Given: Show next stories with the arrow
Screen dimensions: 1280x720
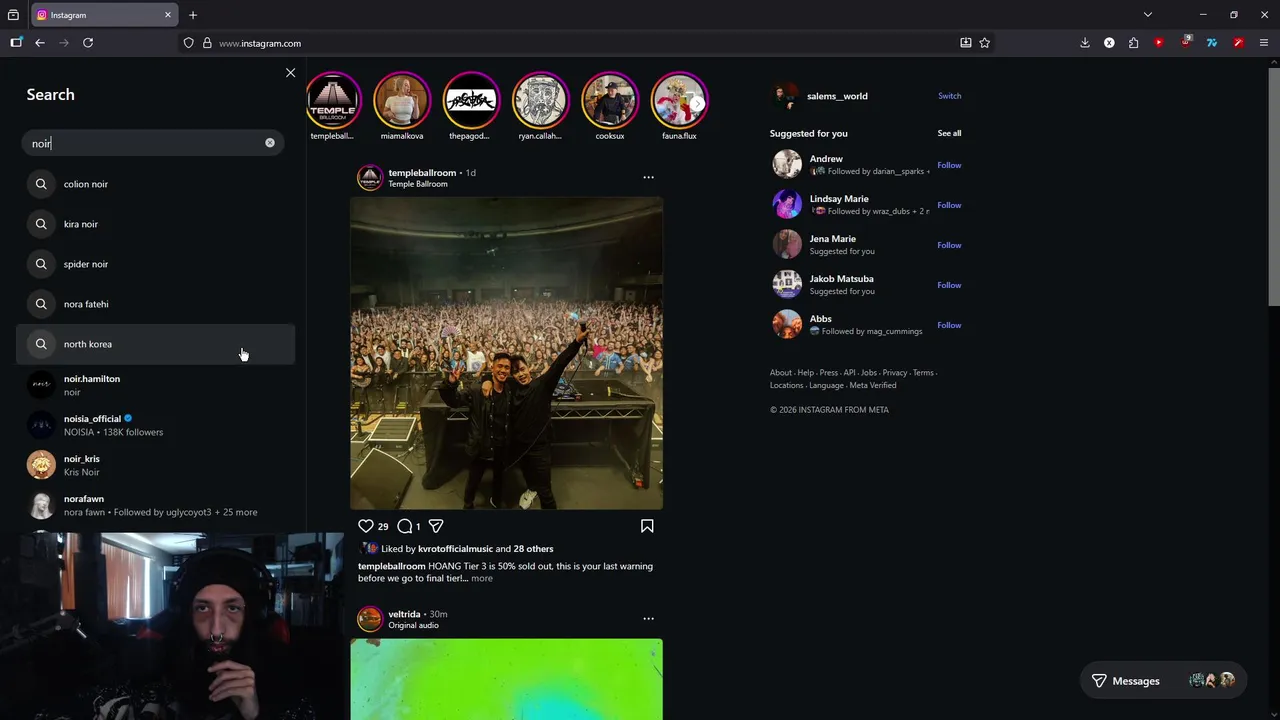Looking at the screenshot, I should tap(697, 103).
